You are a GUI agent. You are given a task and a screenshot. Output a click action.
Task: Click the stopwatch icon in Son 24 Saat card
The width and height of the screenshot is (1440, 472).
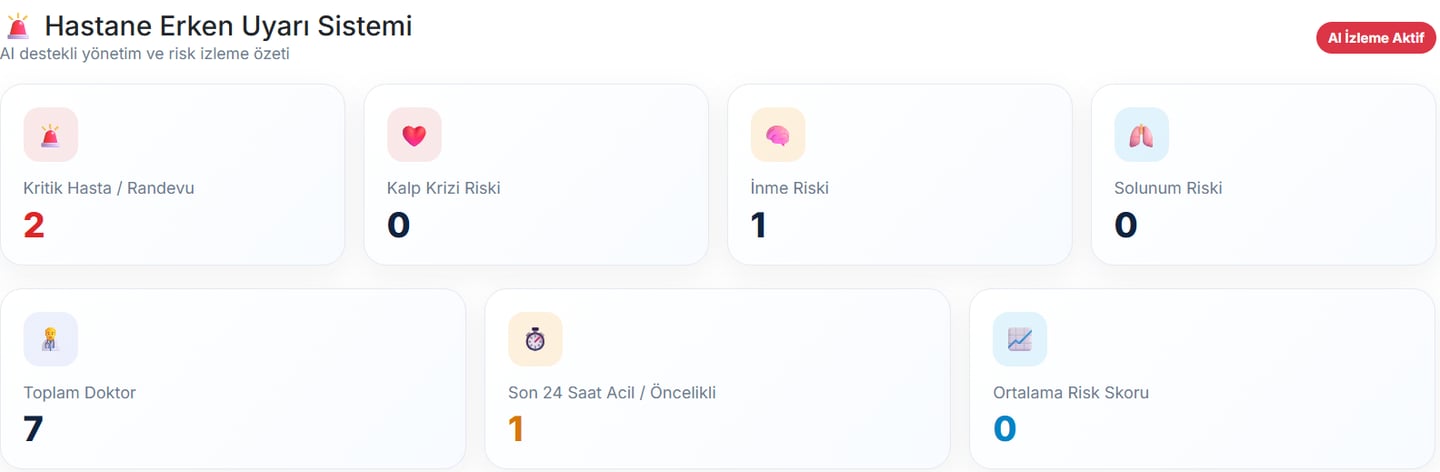535,340
